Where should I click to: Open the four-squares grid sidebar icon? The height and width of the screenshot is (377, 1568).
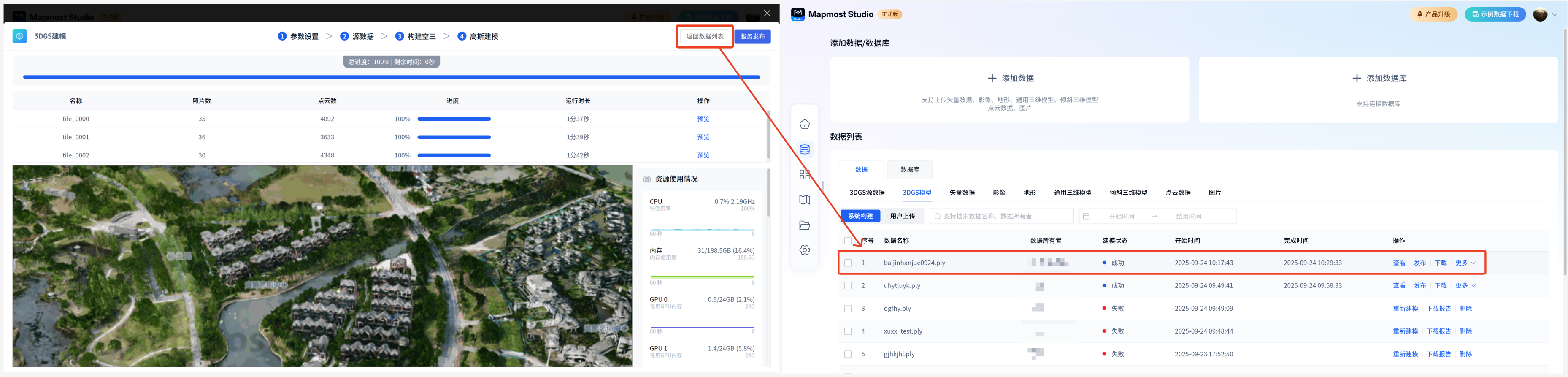804,175
